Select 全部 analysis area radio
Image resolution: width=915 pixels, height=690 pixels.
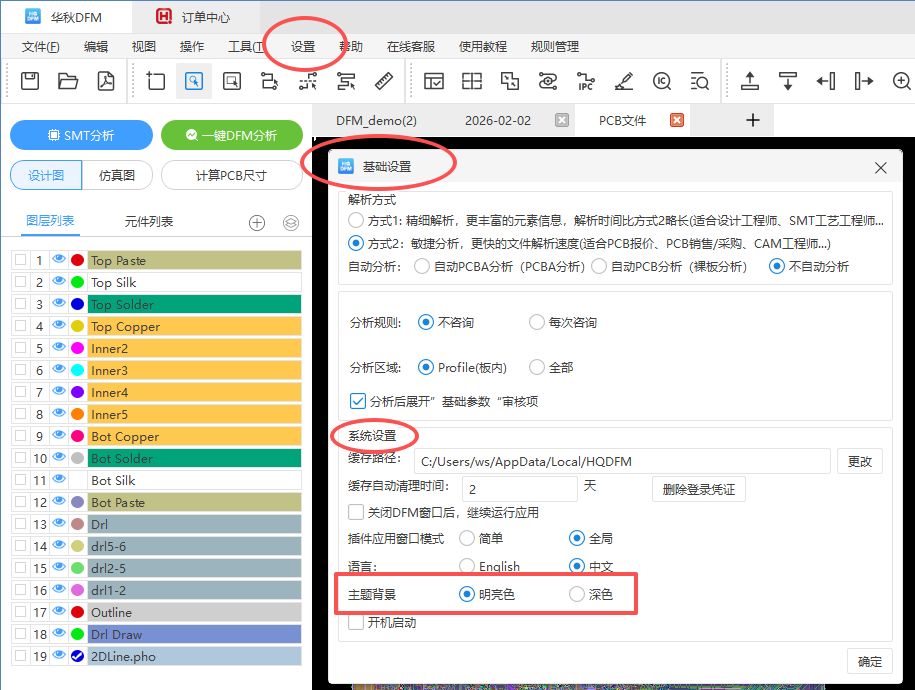[536, 367]
